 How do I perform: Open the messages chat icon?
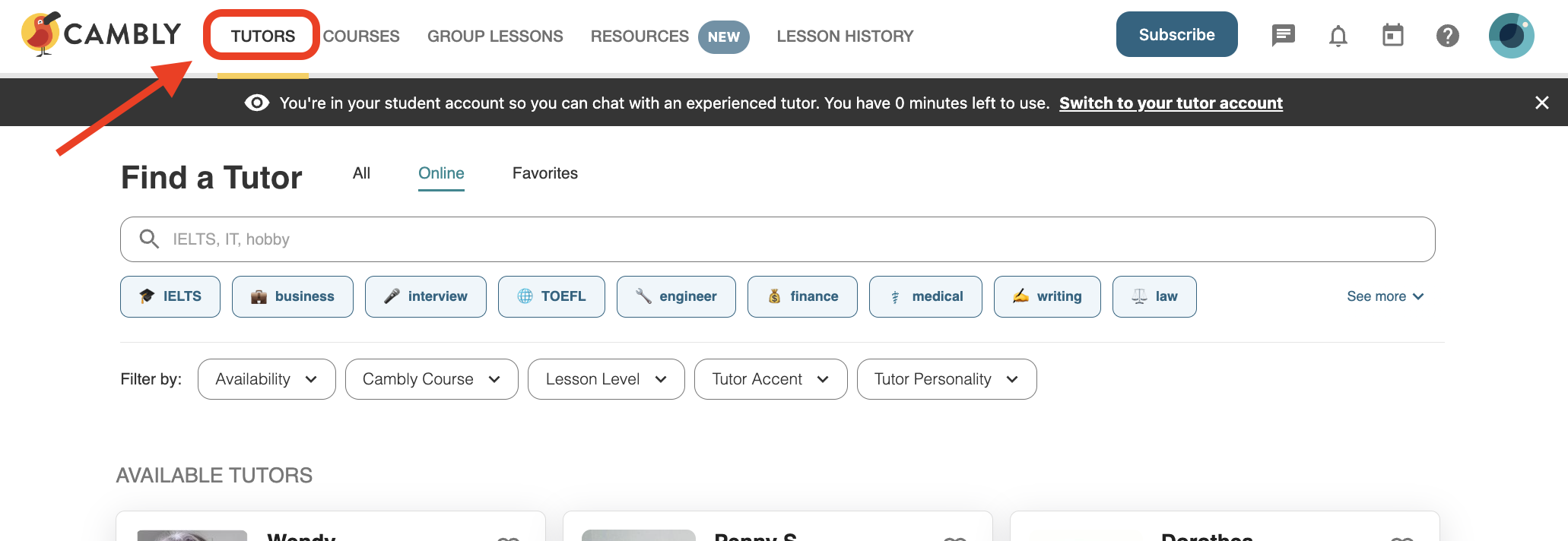click(x=1284, y=35)
